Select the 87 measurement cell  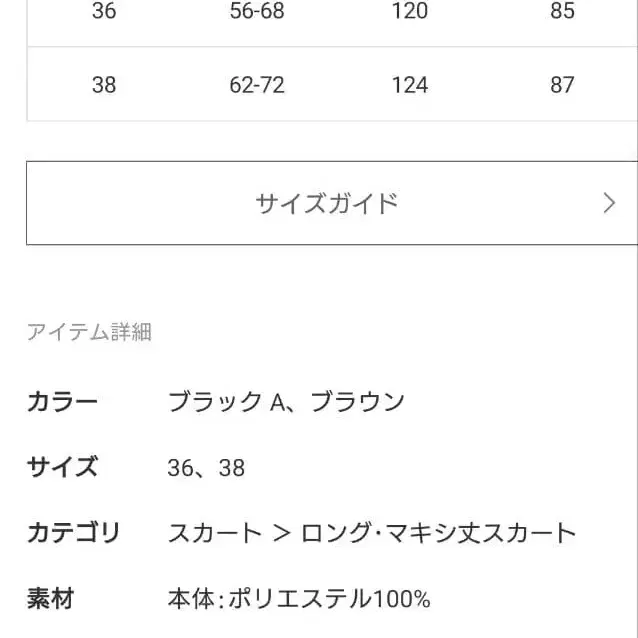(563, 85)
